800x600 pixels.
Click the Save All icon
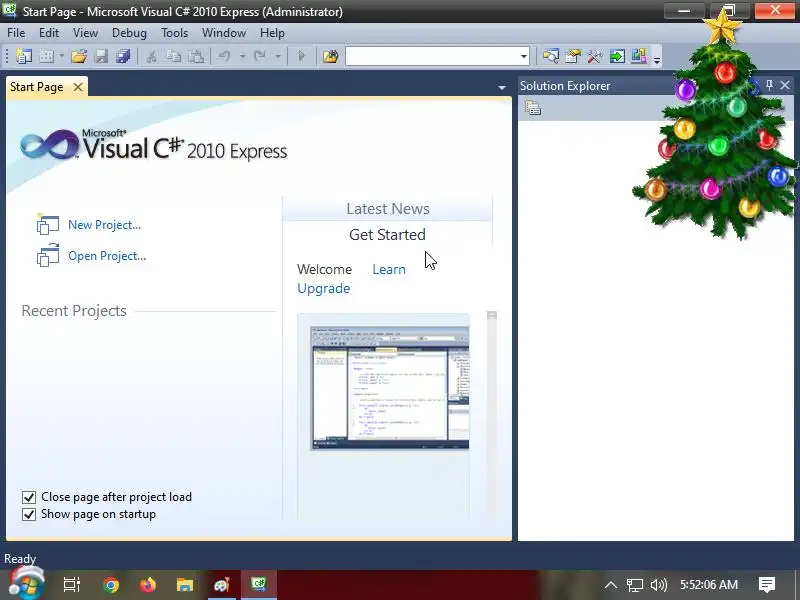pos(123,56)
